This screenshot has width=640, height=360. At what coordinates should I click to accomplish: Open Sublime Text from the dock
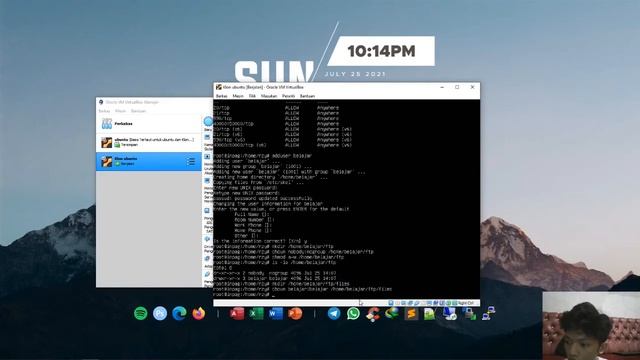coord(411,313)
